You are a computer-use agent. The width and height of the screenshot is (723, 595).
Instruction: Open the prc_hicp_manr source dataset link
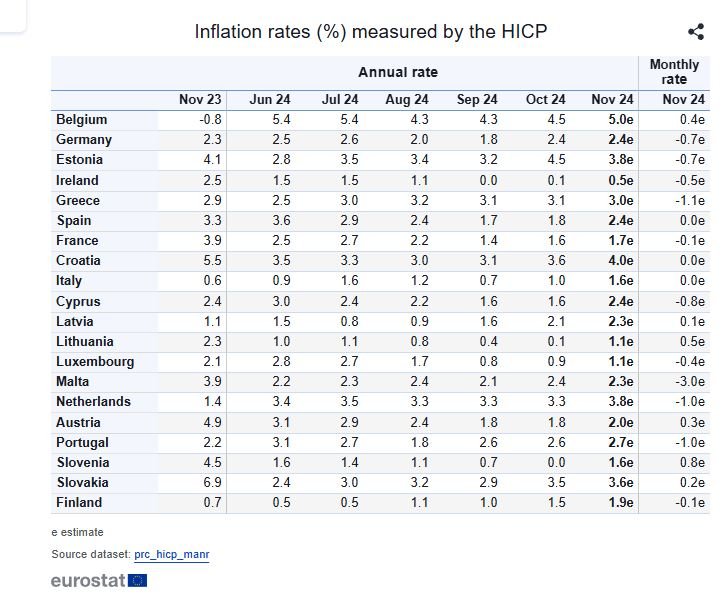tap(171, 554)
